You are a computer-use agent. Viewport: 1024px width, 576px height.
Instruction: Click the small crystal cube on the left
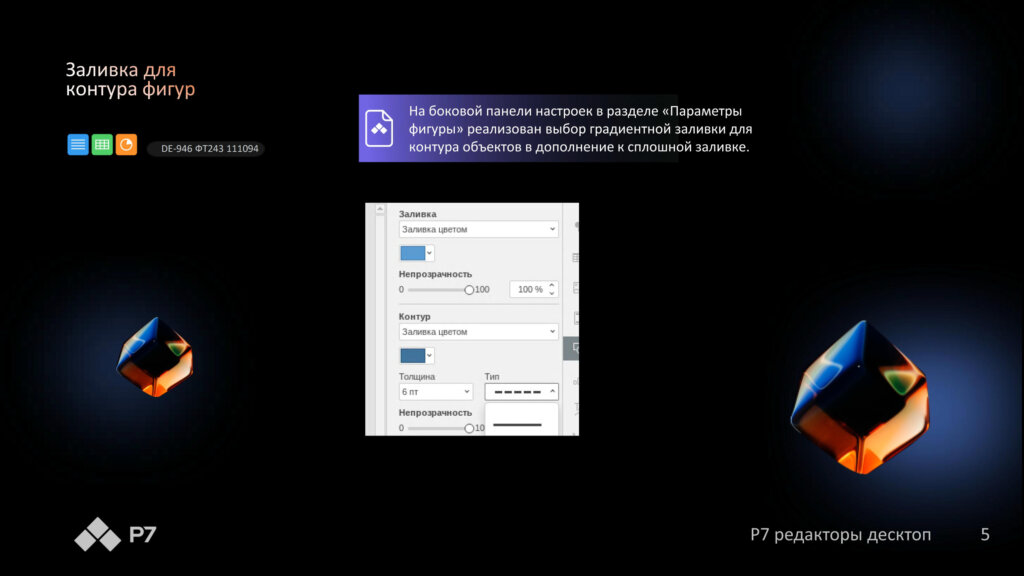[x=154, y=357]
